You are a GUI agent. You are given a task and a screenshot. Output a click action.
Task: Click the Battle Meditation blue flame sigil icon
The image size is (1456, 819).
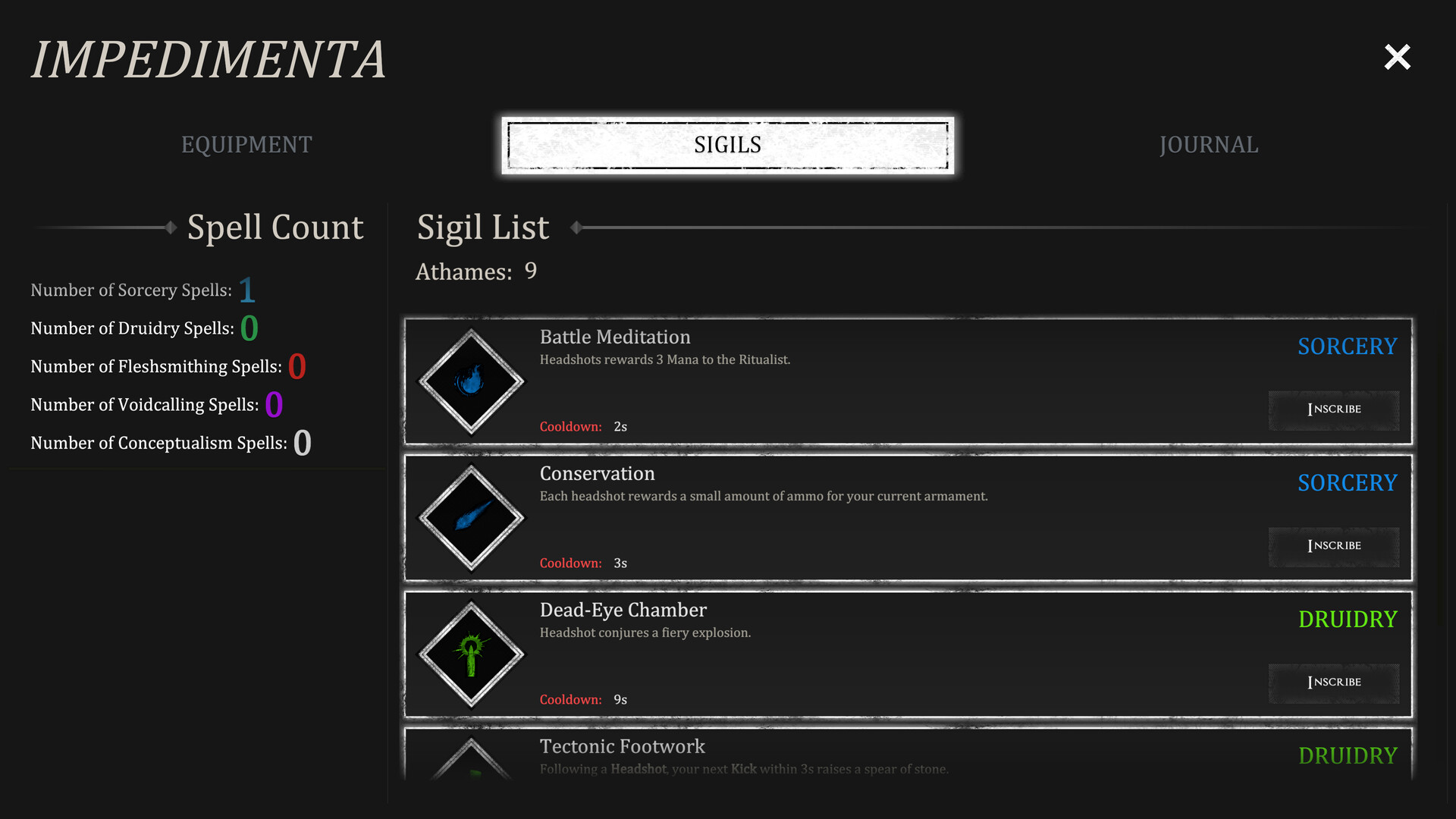pos(471,381)
